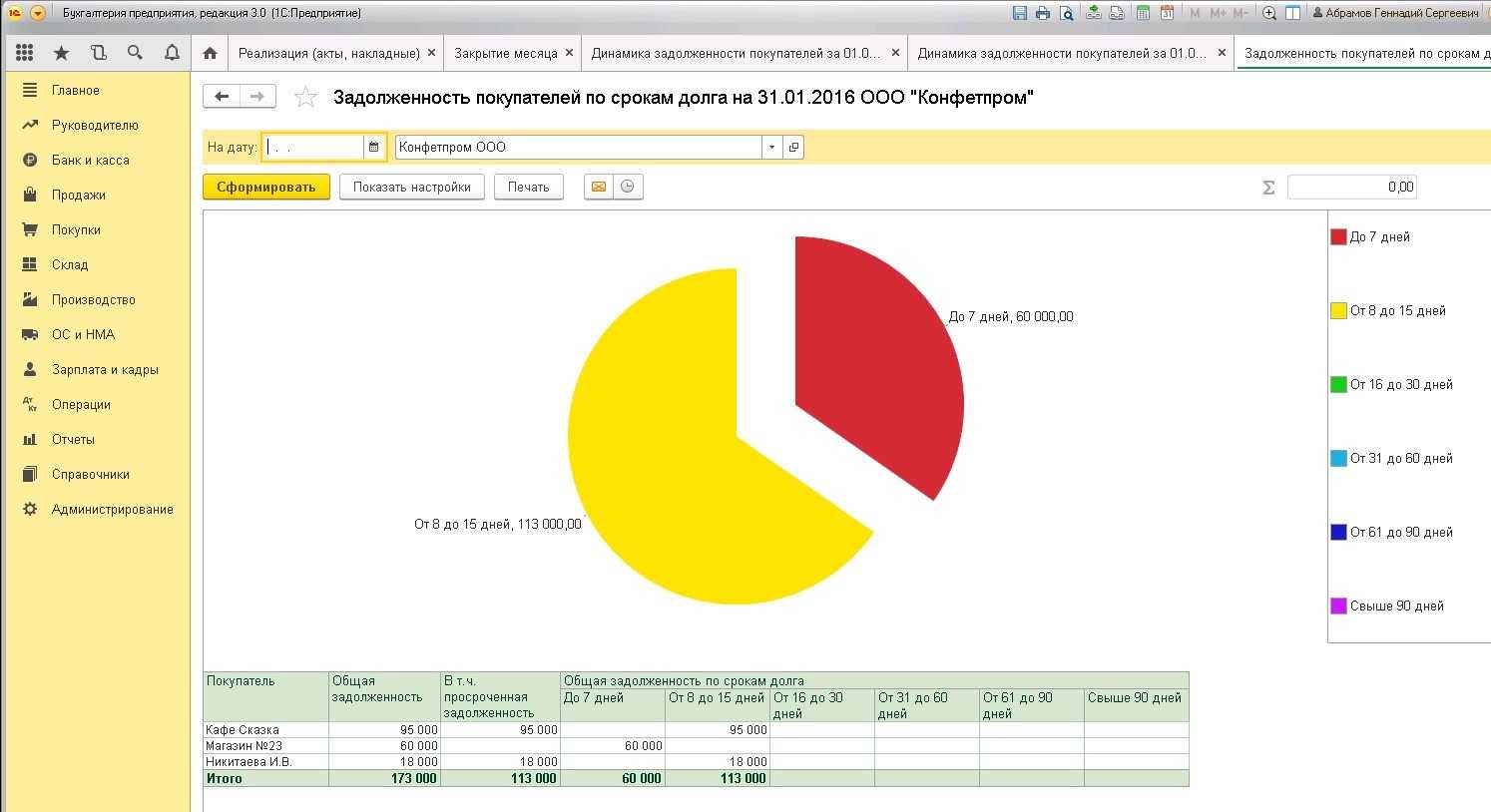Open calendar picker for На дату field
1491x812 pixels.
pyautogui.click(x=374, y=148)
